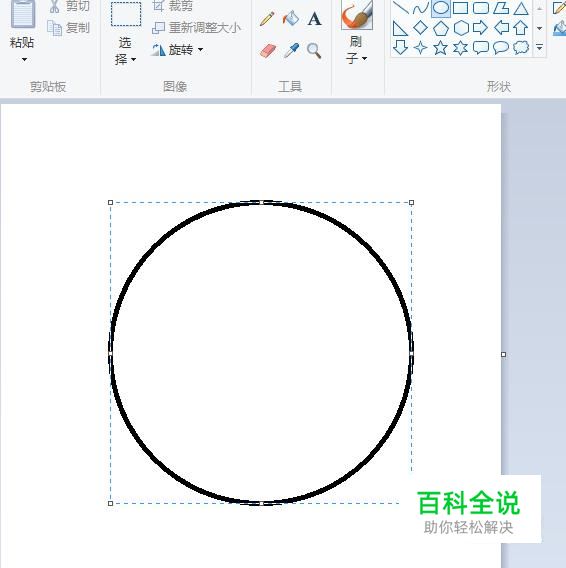
Task: Click the selection's bottom-middle handle
Action: [x=262, y=503]
